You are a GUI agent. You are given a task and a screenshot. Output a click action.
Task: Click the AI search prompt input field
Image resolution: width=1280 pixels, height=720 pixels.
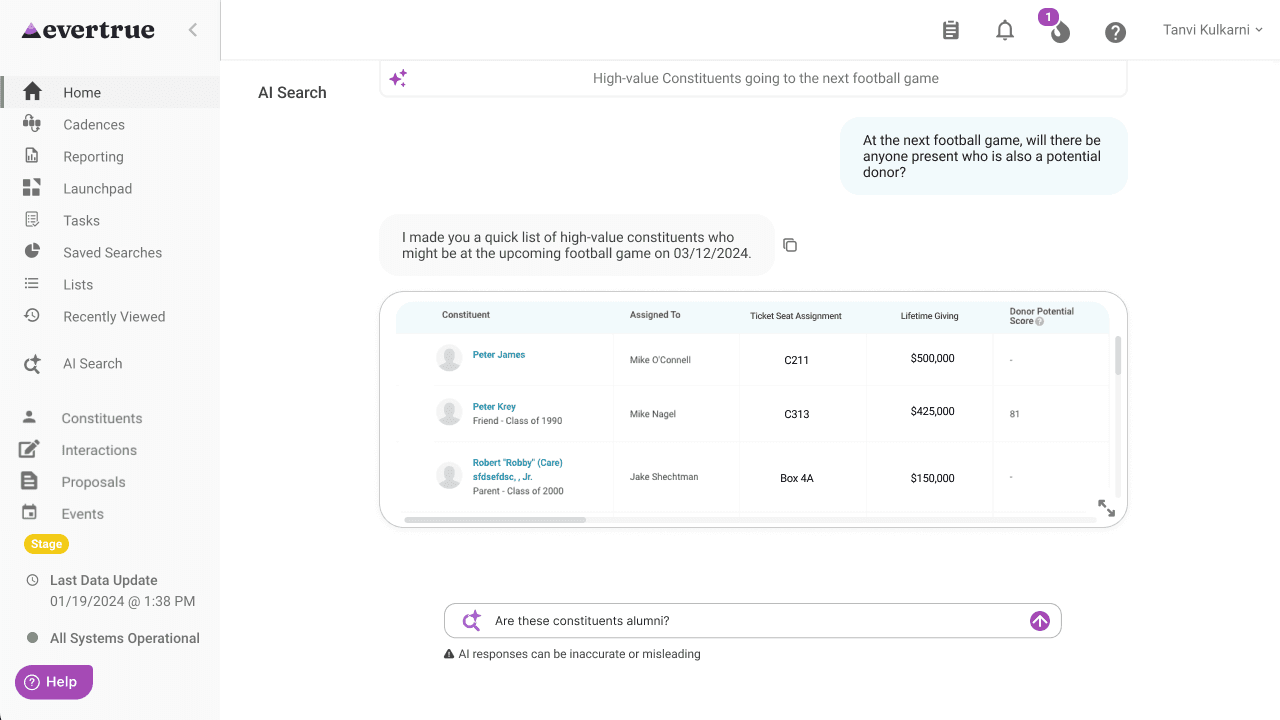752,621
